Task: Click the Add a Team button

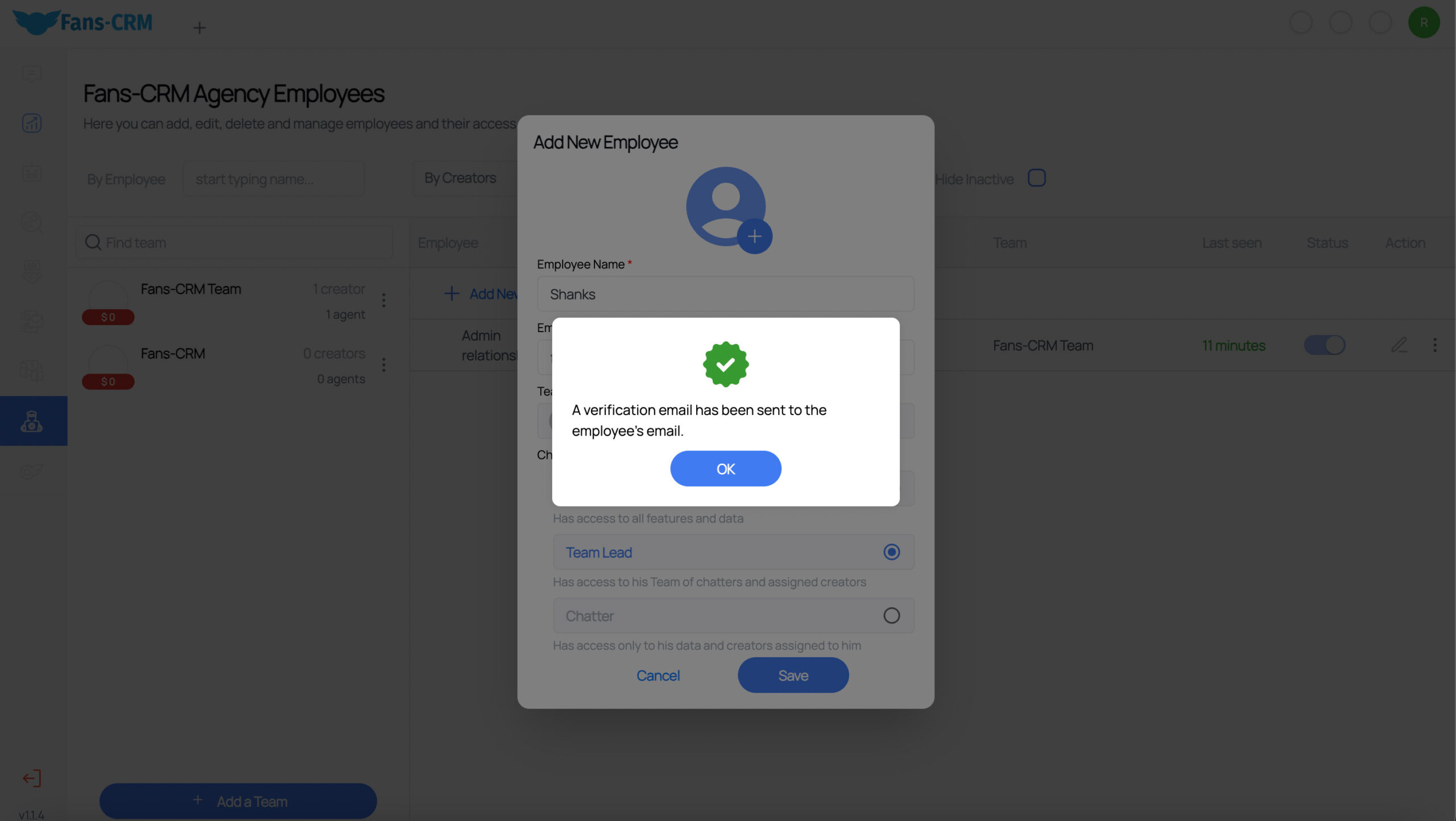Action: pos(238,801)
